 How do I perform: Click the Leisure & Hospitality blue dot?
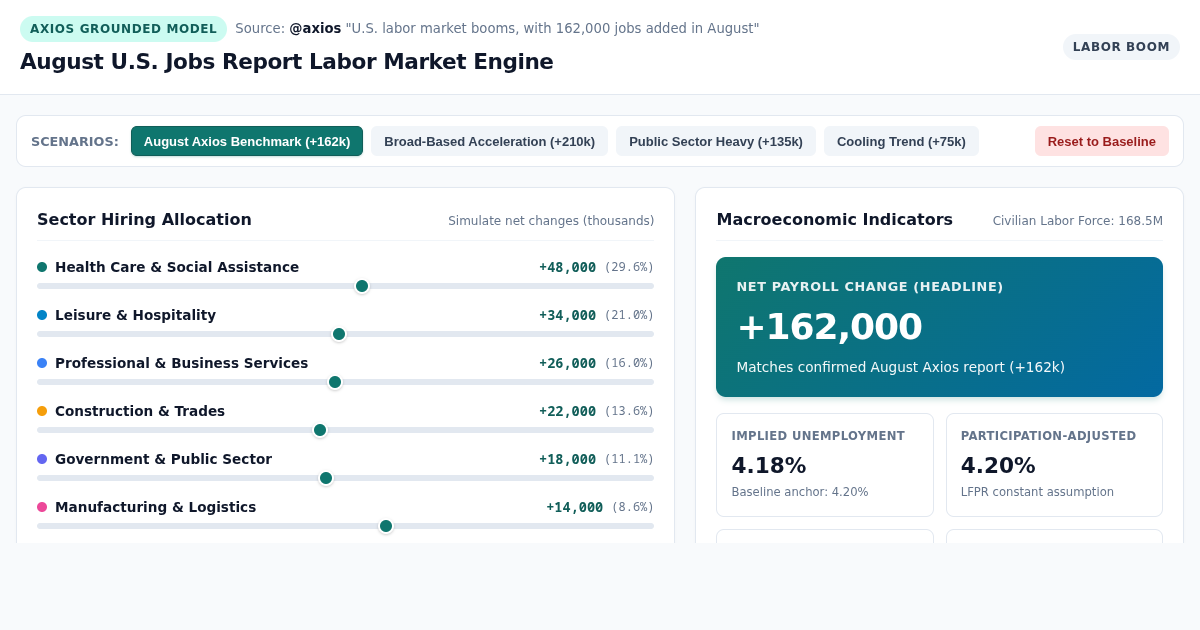click(42, 315)
